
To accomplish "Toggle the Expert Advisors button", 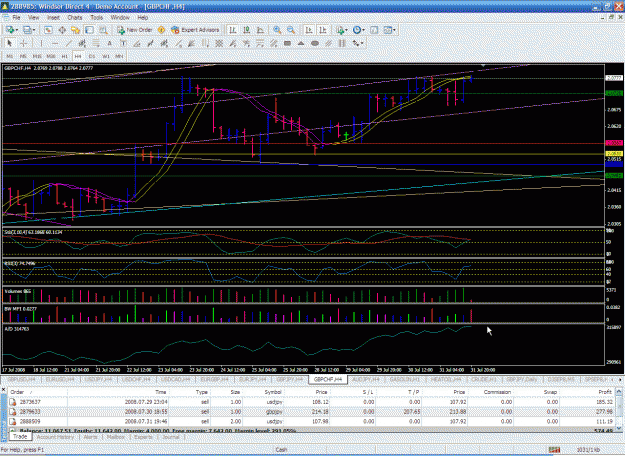I will (195, 30).
